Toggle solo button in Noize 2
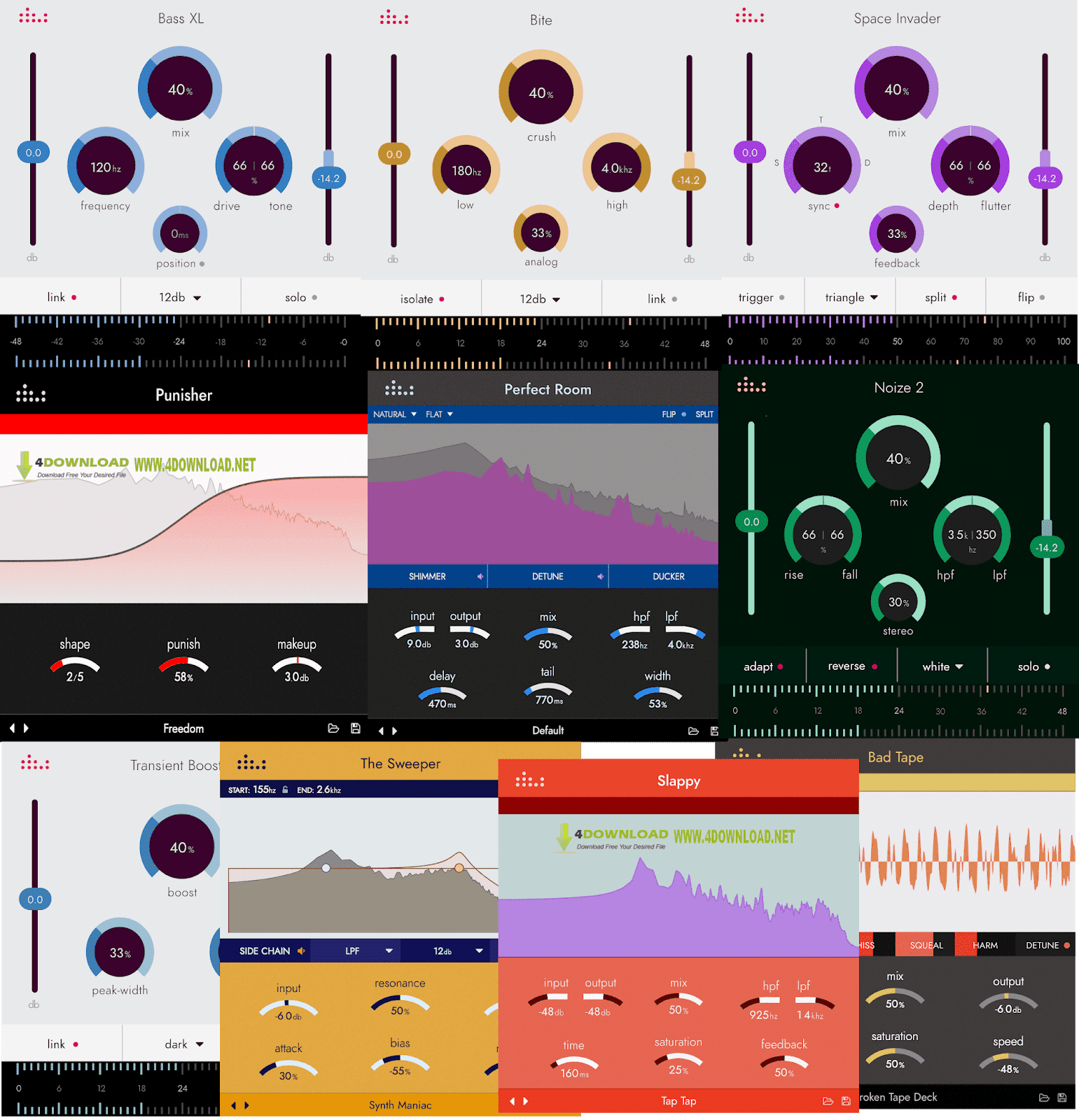Viewport: 1079px width, 1120px height. pos(1033,666)
